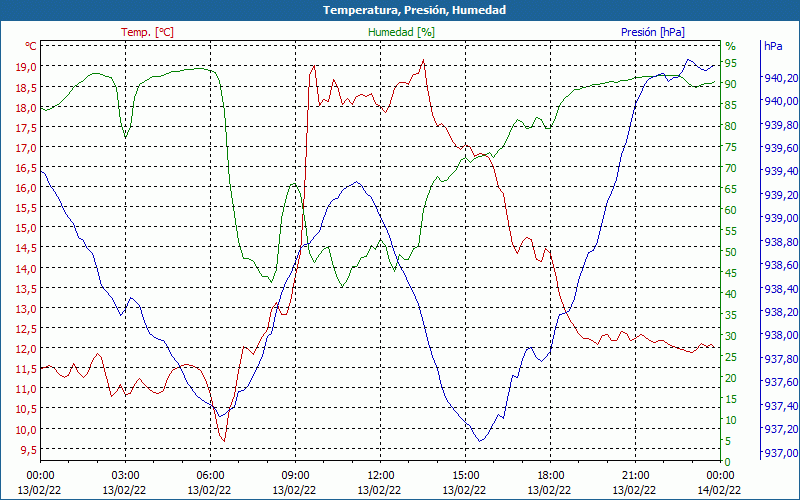The image size is (800, 500).
Task: Select the 18,0 temperature axis tick
Action: 27,108
